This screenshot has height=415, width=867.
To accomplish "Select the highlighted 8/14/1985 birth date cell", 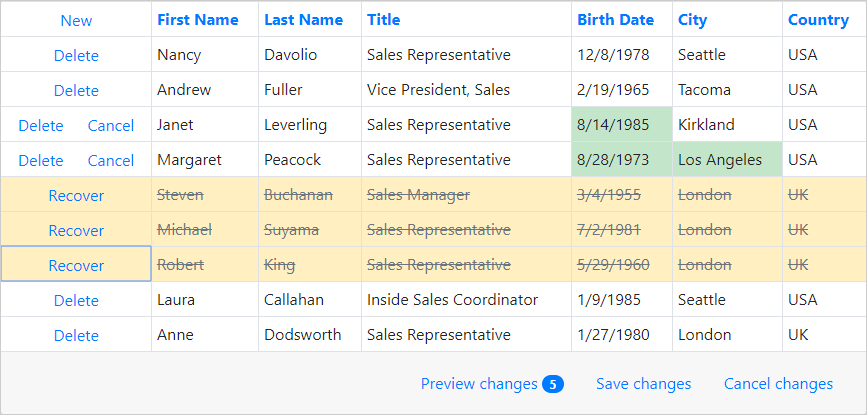I will coord(621,125).
